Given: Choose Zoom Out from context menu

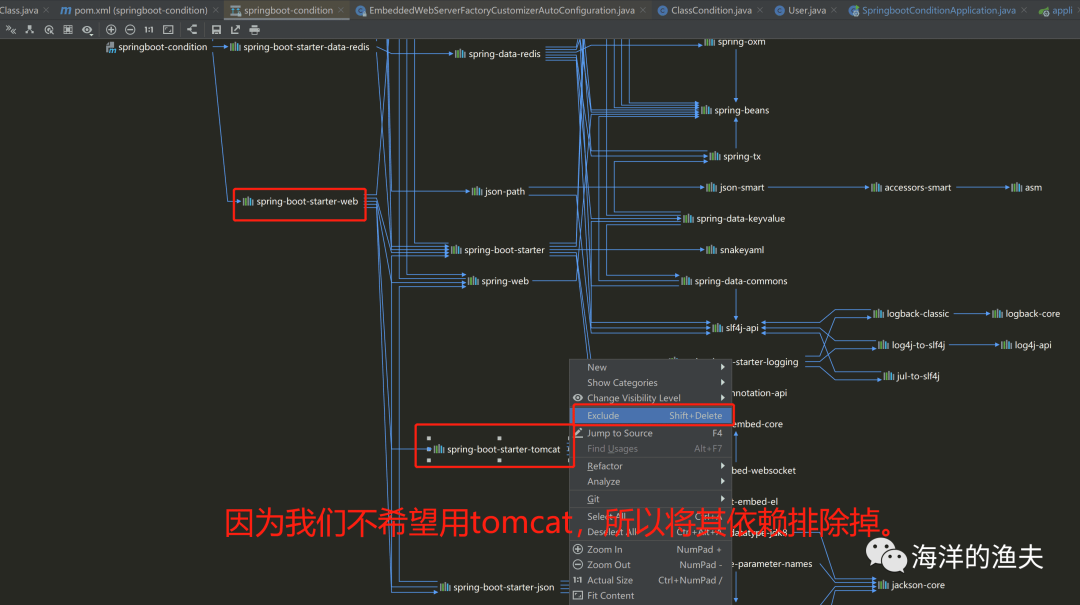Looking at the screenshot, I should click(650, 564).
